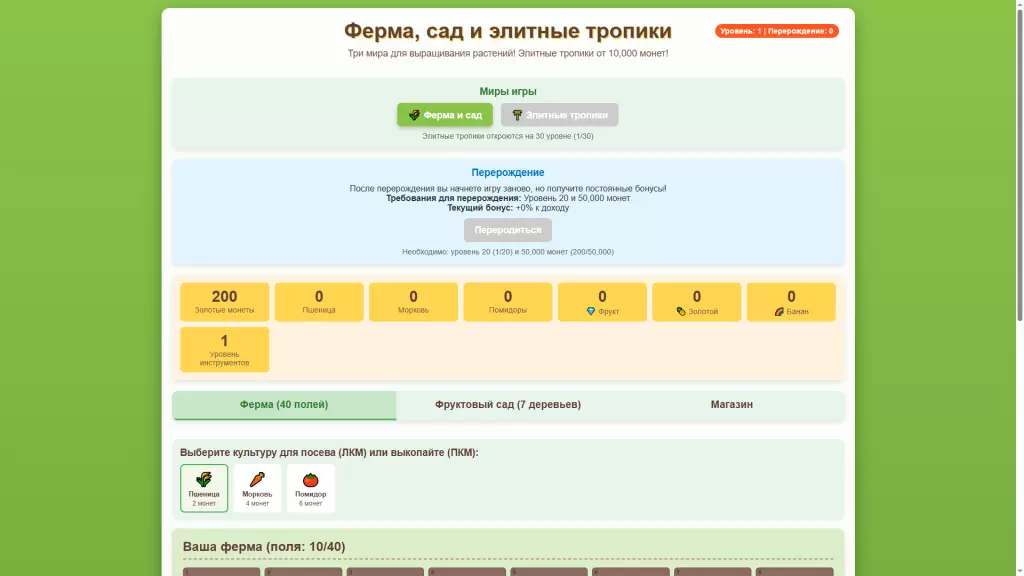Click the Уровень инструментов stat tile
The width and height of the screenshot is (1024, 576).
tap(225, 349)
